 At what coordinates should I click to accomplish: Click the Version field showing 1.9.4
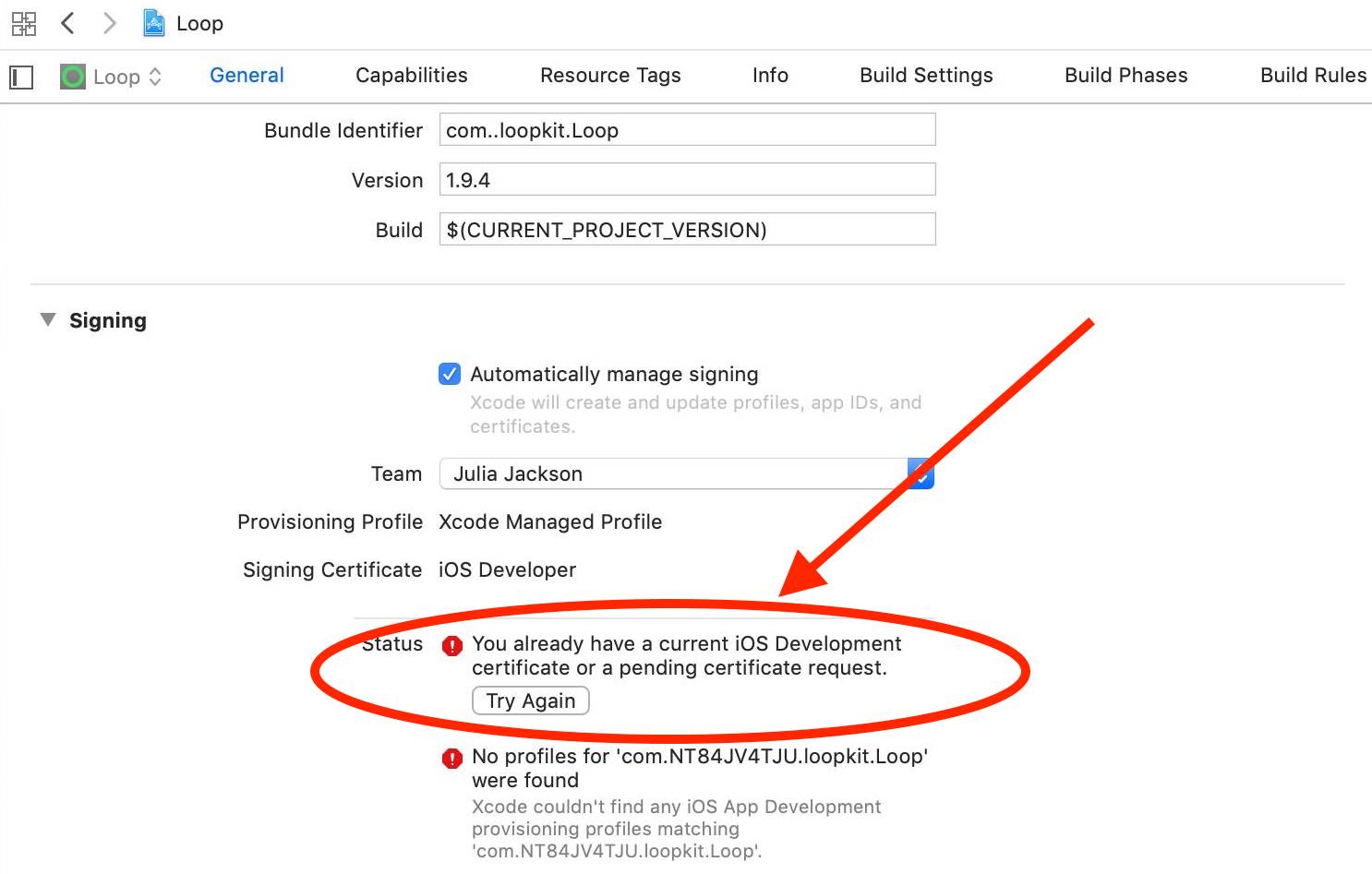point(687,180)
